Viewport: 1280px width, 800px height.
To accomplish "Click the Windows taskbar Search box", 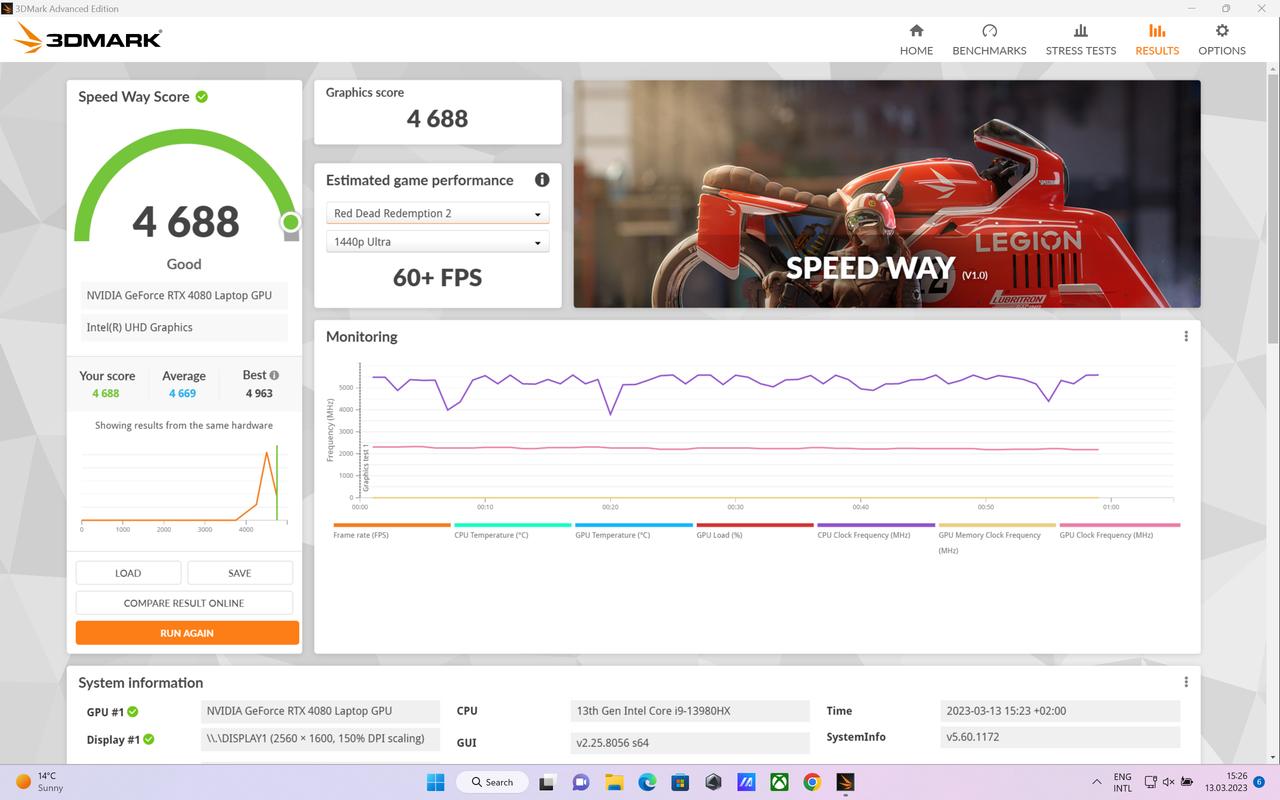I will [x=493, y=782].
